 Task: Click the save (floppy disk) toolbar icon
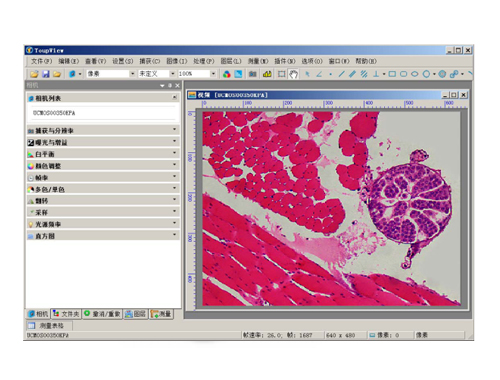coord(46,74)
